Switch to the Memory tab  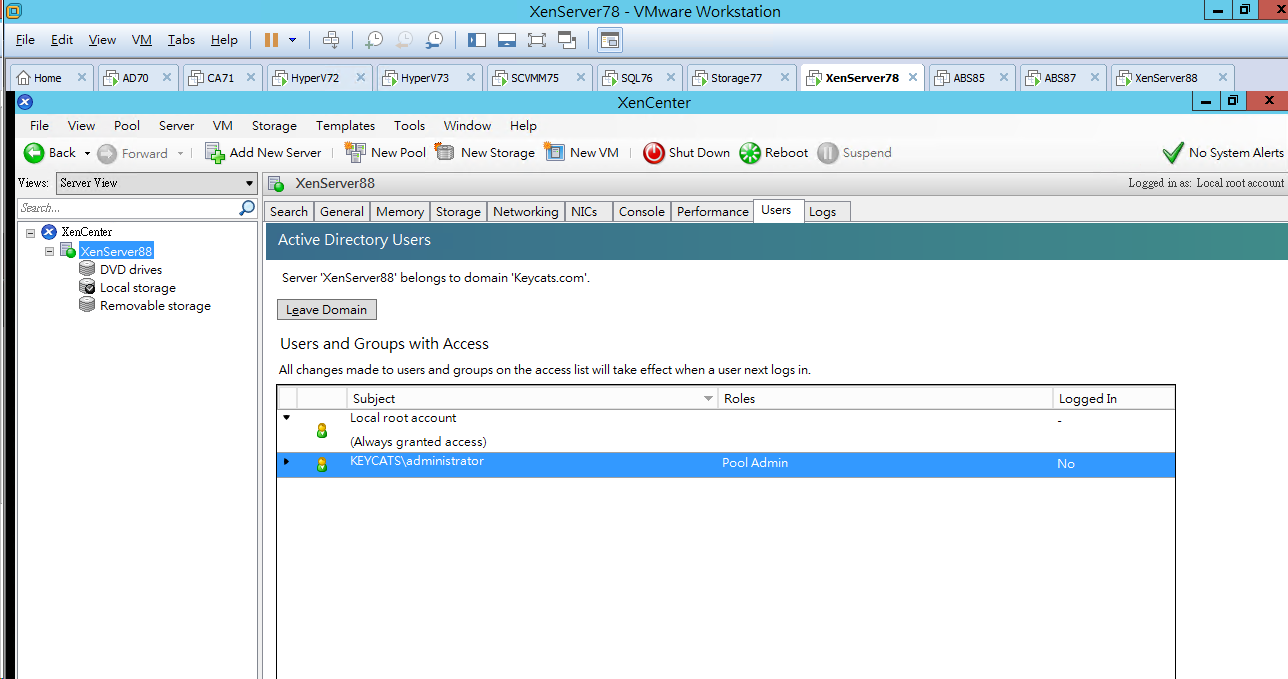click(400, 212)
